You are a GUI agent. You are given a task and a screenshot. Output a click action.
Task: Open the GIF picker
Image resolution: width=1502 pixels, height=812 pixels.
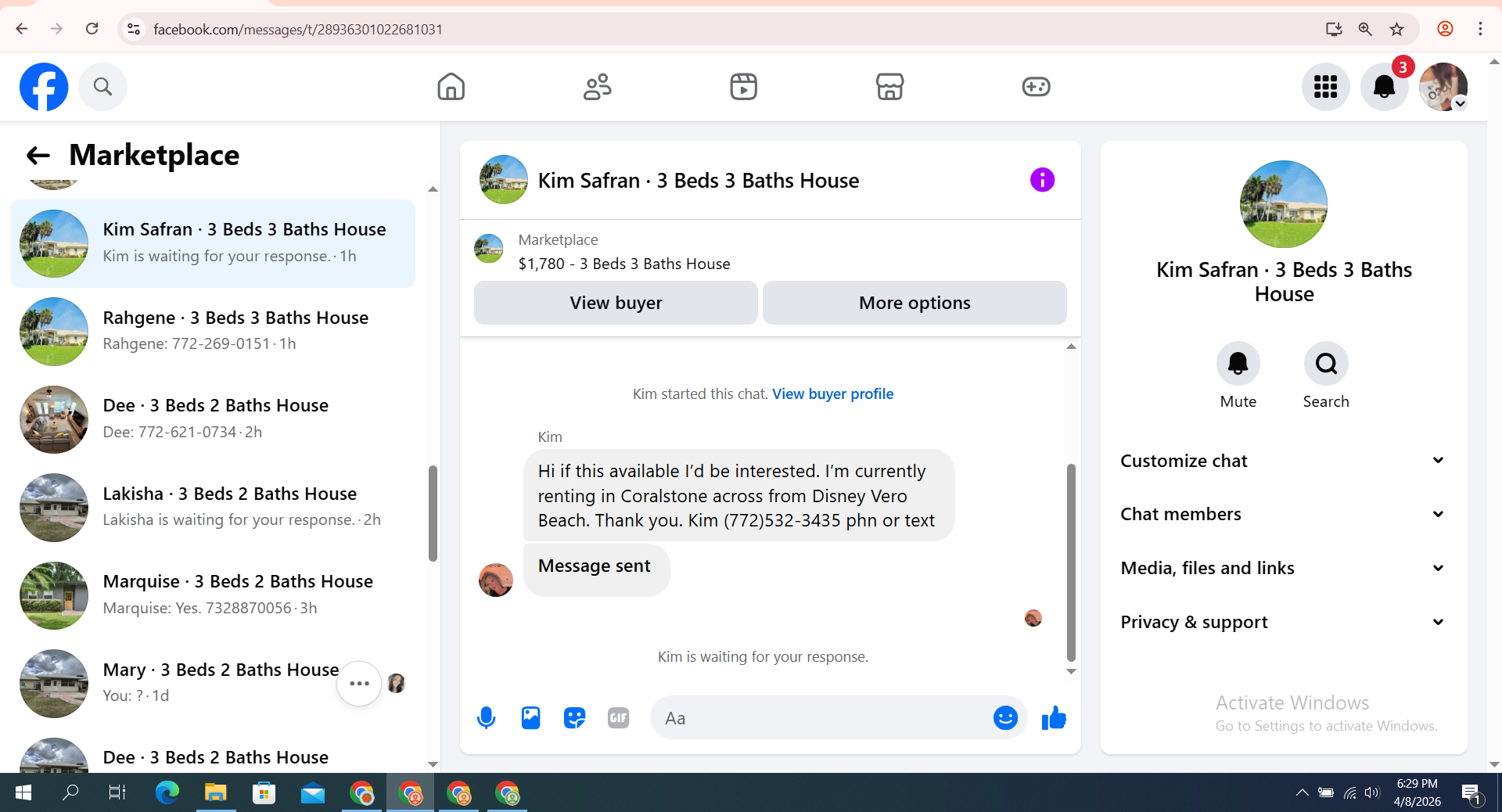618,717
